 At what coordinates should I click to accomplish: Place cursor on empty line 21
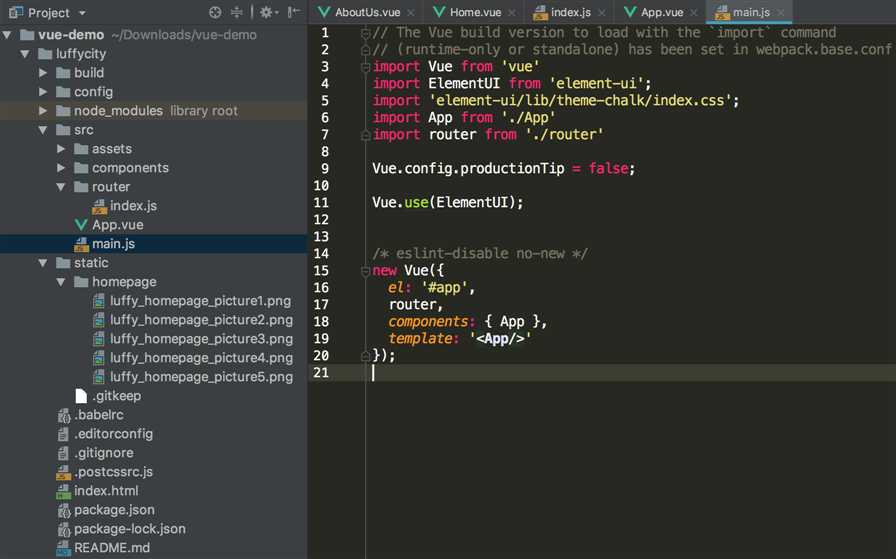click(602, 373)
